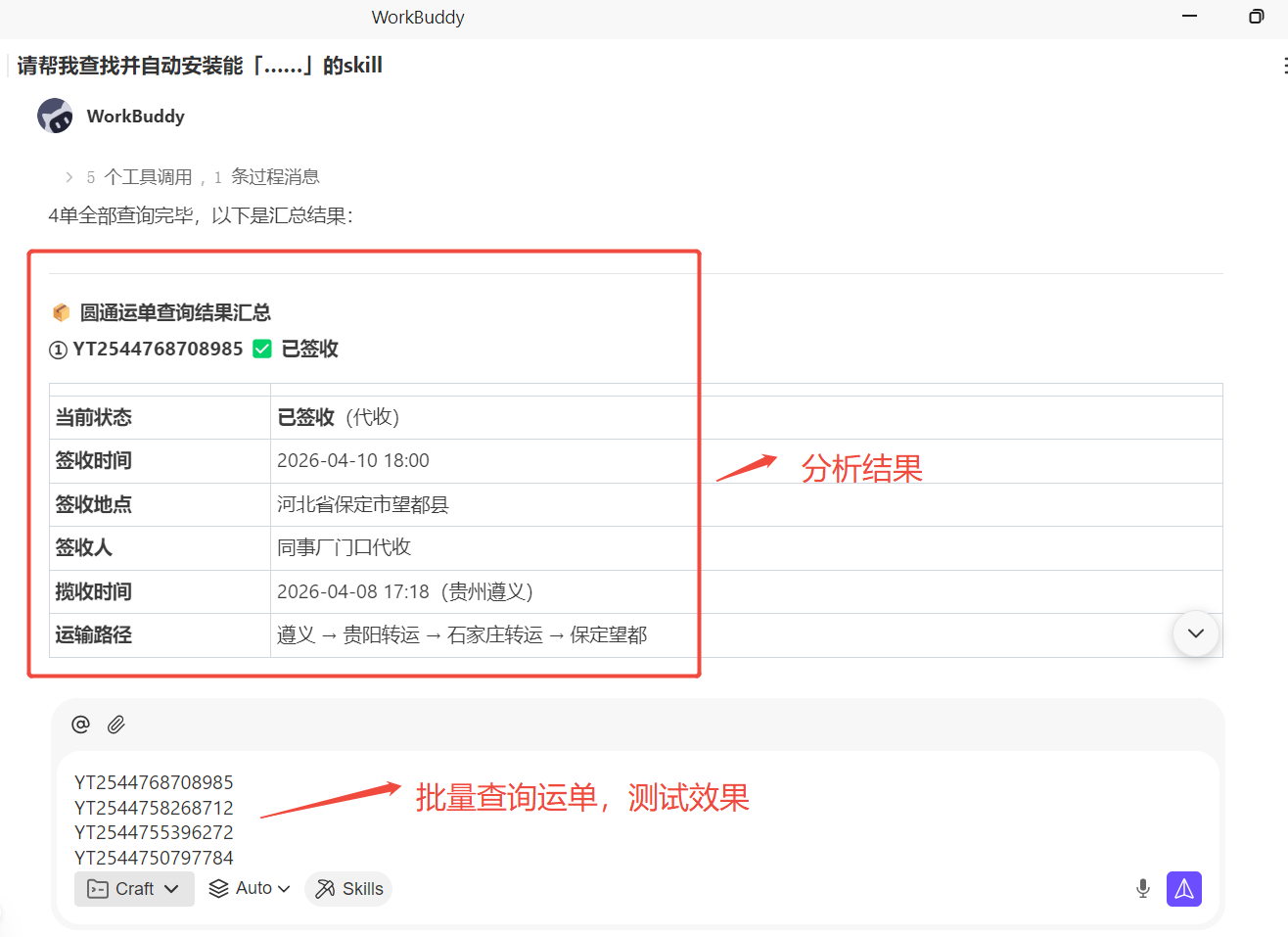Viewport: 1288px width, 937px height.
Task: Click the WorkBuddy avatar icon
Action: pos(55,116)
